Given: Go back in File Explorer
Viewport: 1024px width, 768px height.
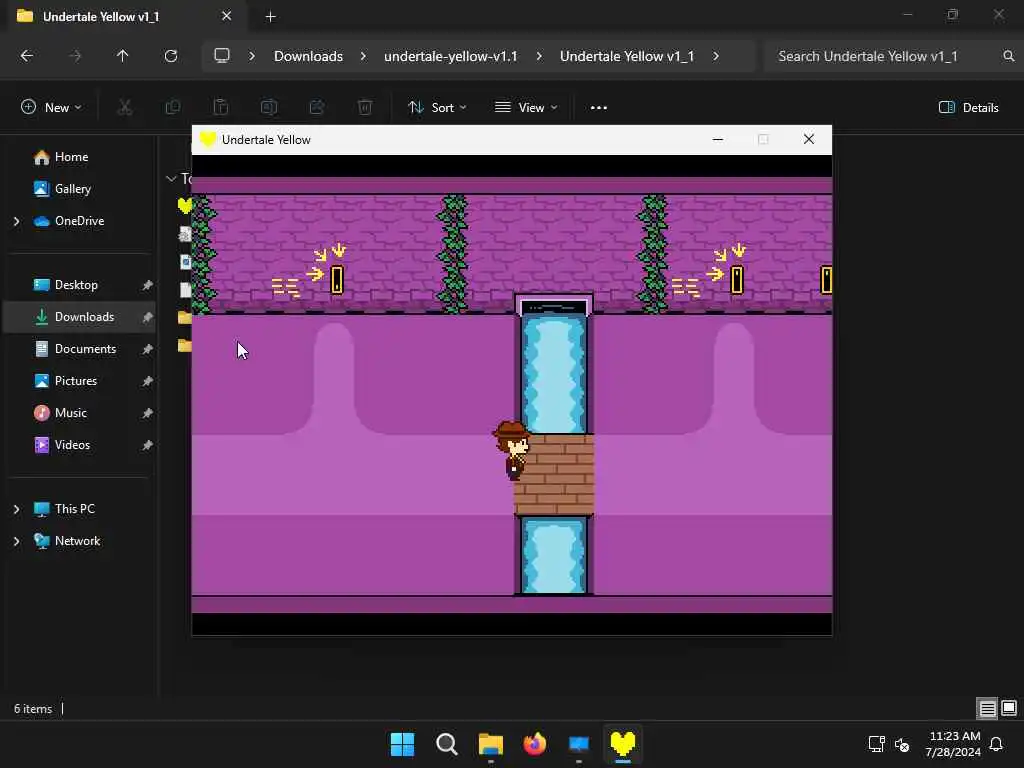Looking at the screenshot, I should [27, 56].
